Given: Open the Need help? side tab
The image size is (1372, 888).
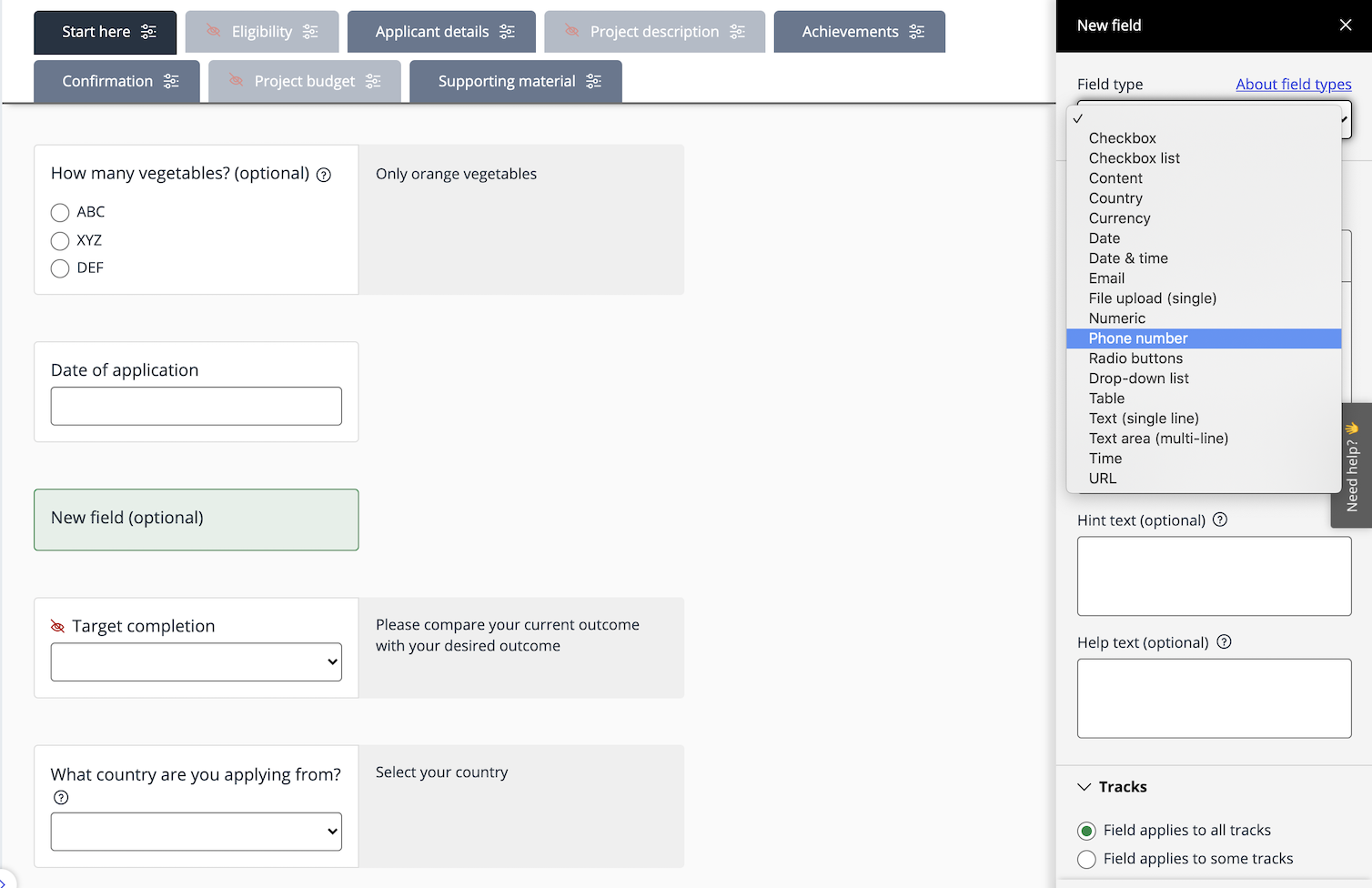Looking at the screenshot, I should [x=1352, y=465].
